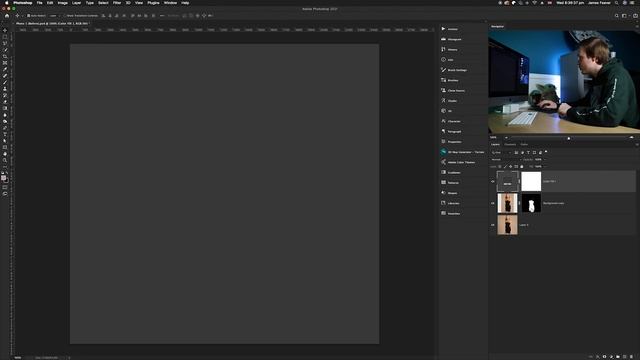Image resolution: width=640 pixels, height=360 pixels.
Task: Open the Image menu
Action: click(x=62, y=3)
